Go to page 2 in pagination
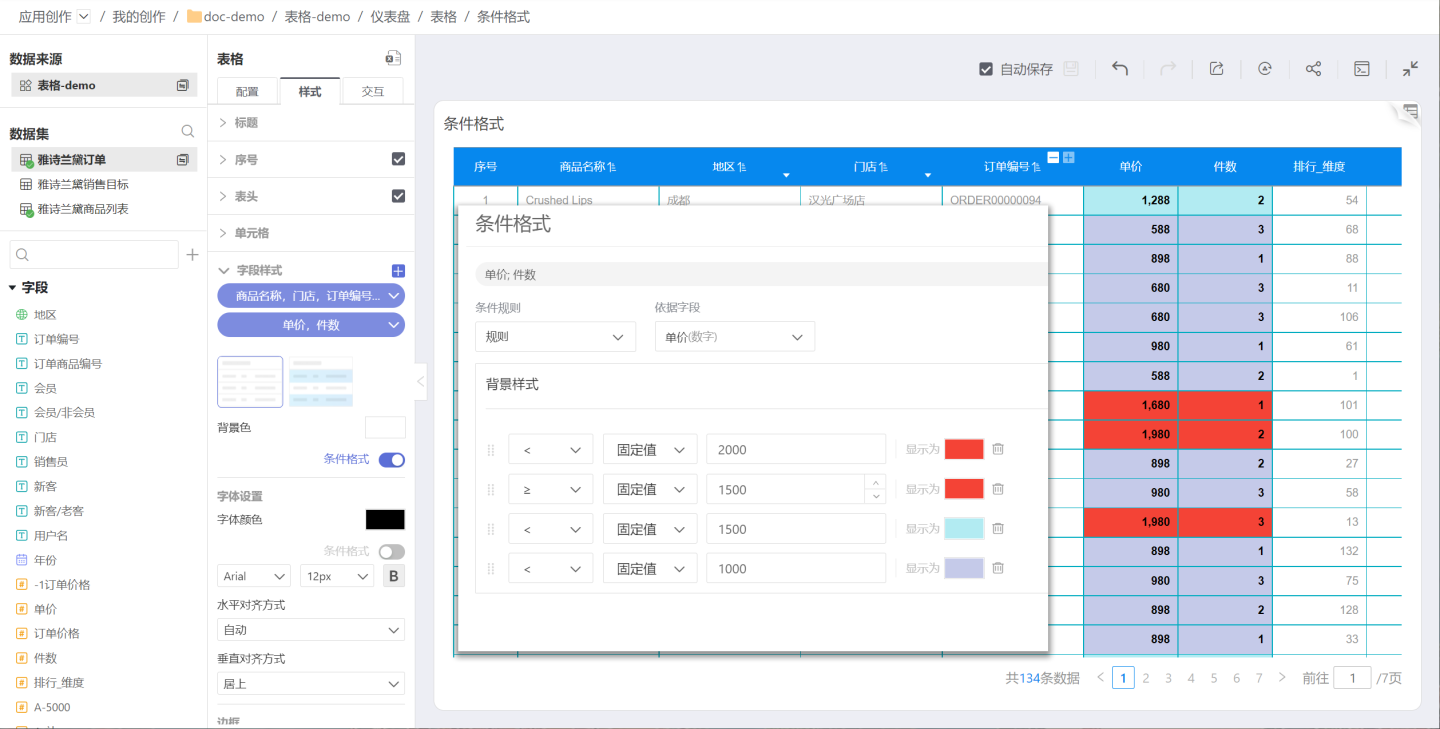1440x729 pixels. point(1146,678)
